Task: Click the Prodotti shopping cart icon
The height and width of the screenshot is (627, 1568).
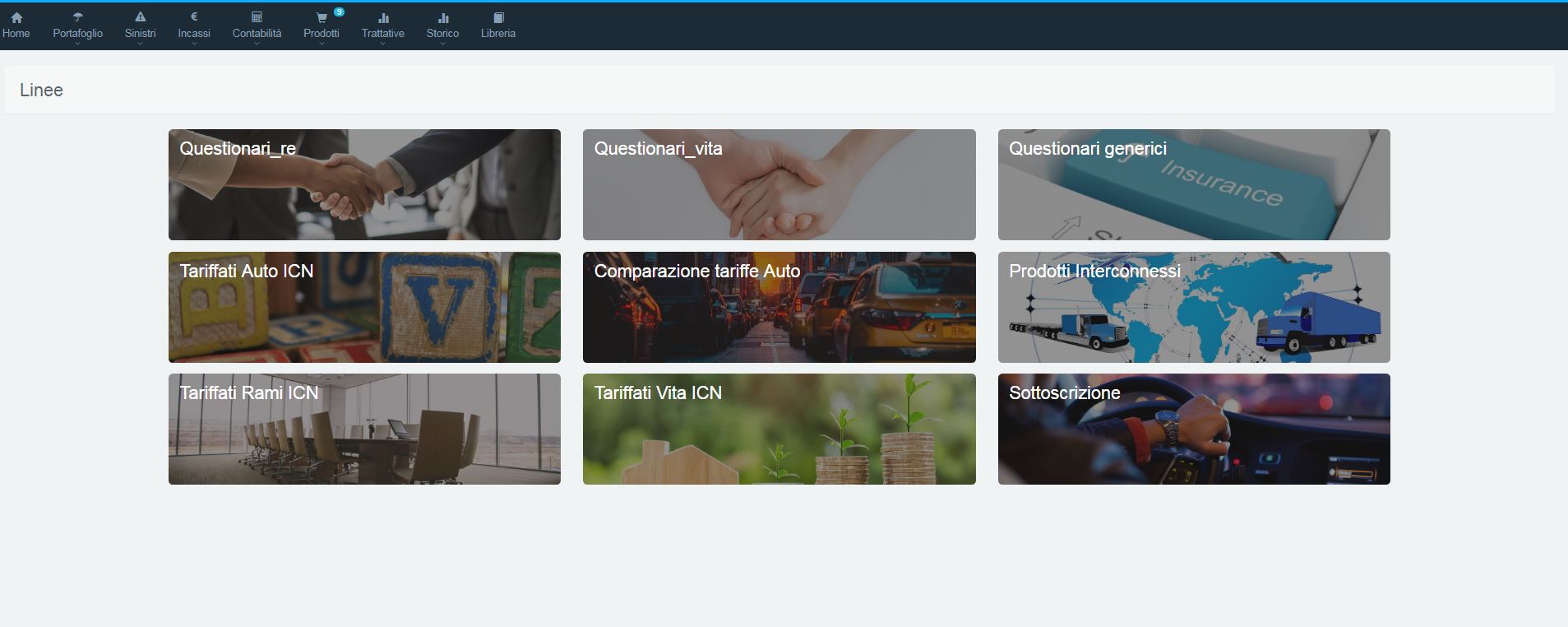Action: coord(321,17)
